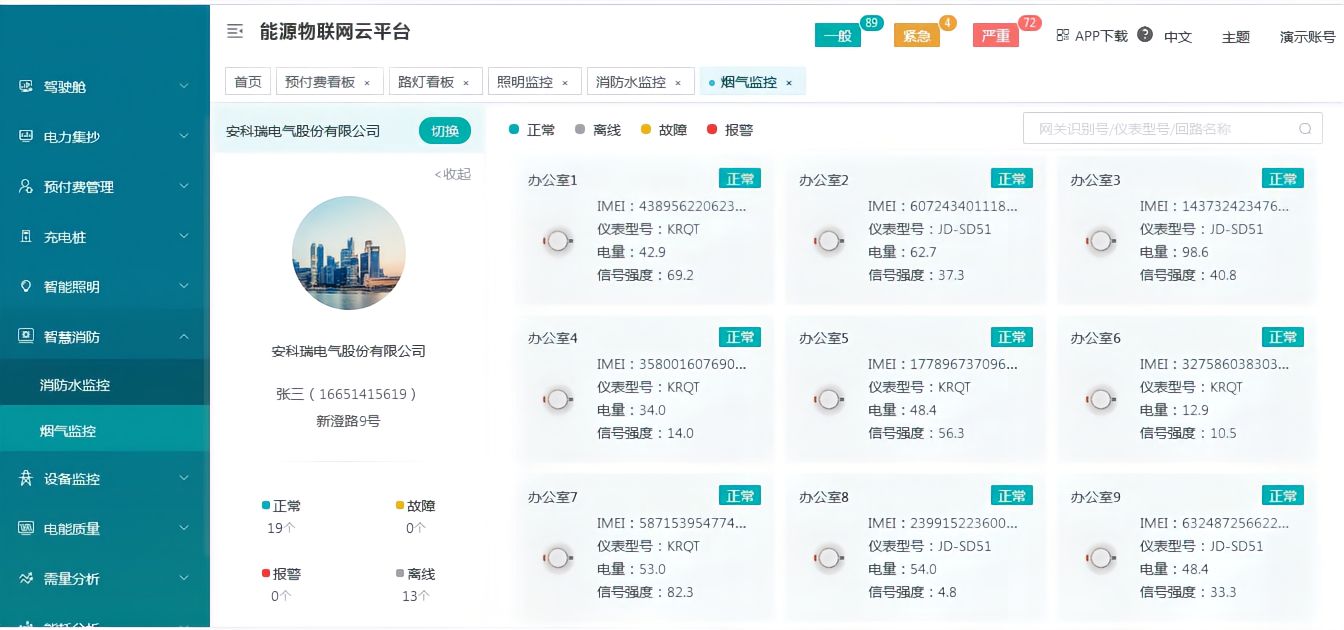The height and width of the screenshot is (630, 1344).
Task: Select 消防水监控 in the sidebar
Action: [75, 385]
